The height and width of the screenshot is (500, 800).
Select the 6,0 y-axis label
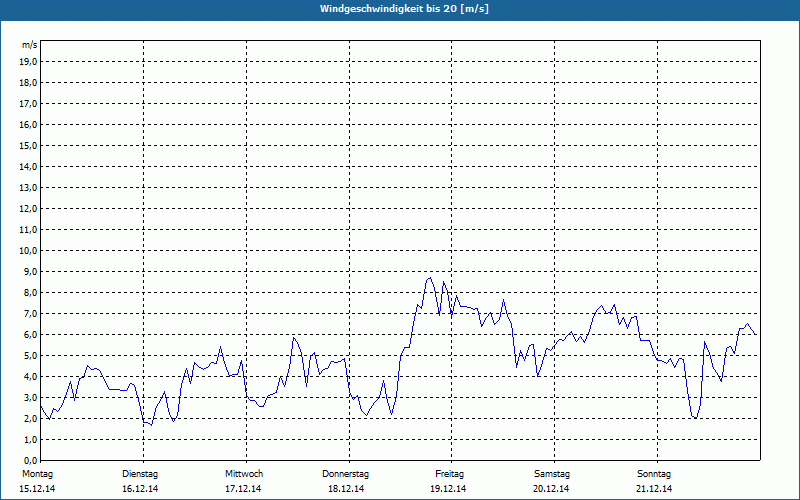[30, 335]
